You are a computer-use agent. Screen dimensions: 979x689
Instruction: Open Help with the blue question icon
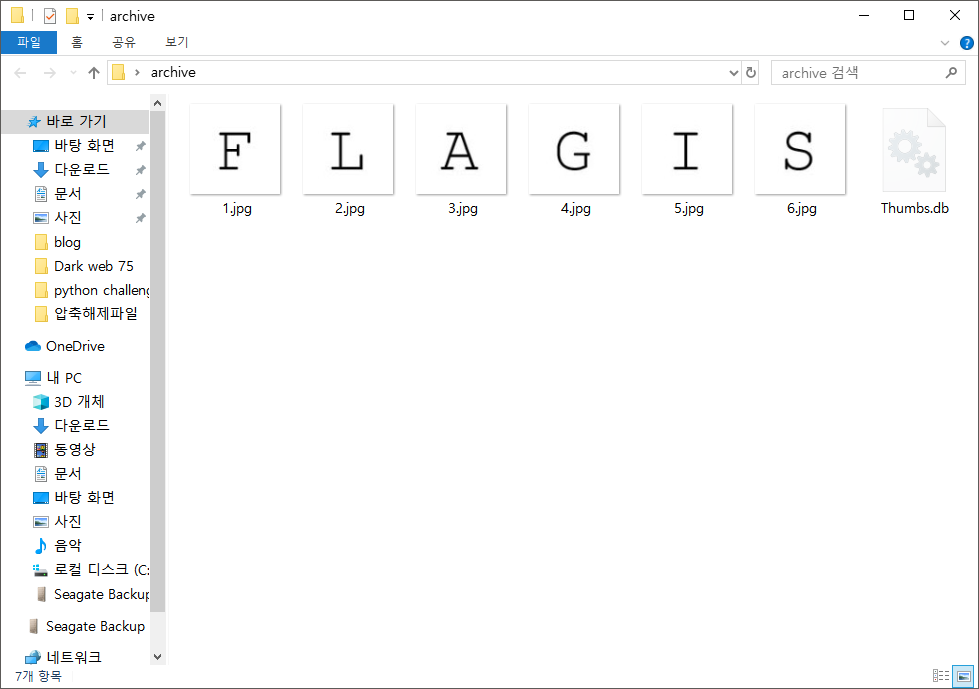coord(967,43)
